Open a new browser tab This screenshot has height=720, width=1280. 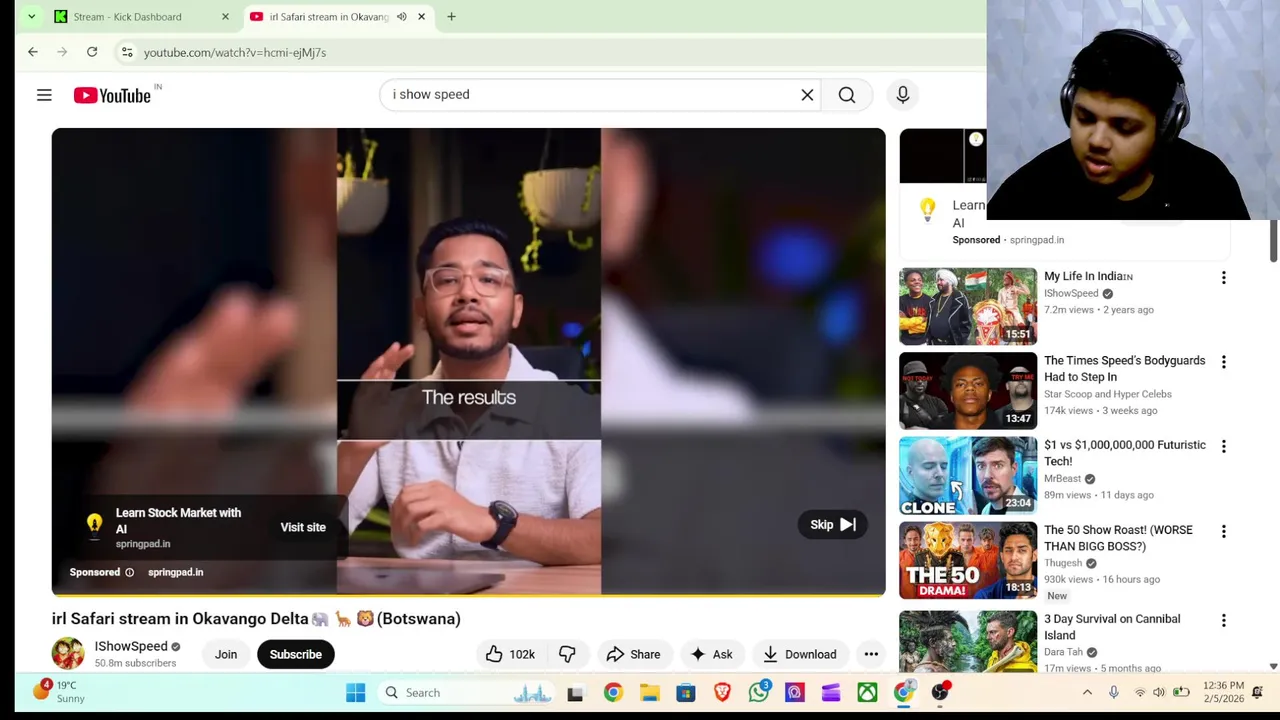pos(451,17)
